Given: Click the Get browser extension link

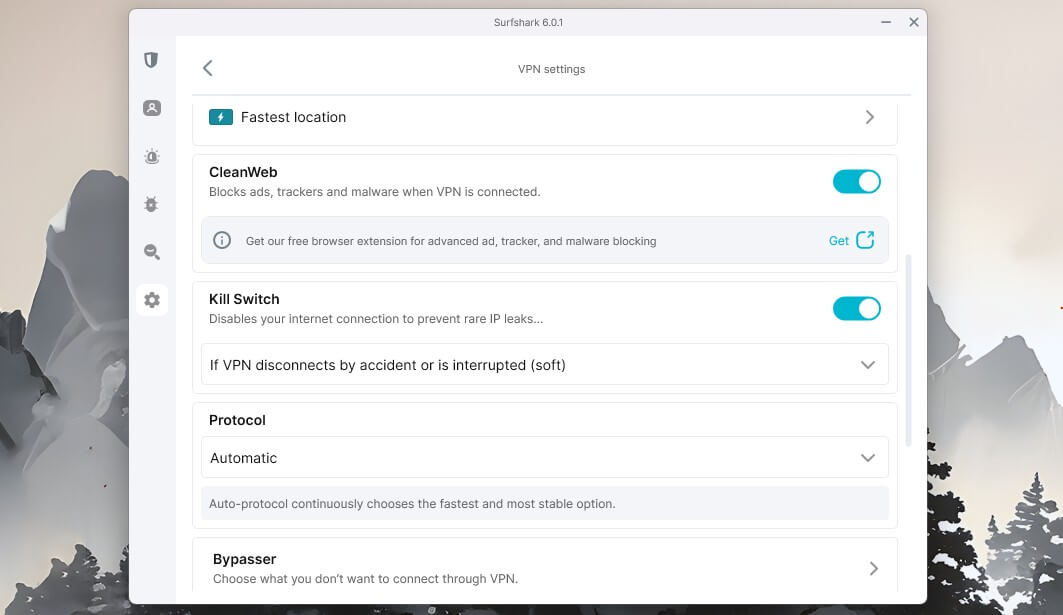Looking at the screenshot, I should coord(839,241).
